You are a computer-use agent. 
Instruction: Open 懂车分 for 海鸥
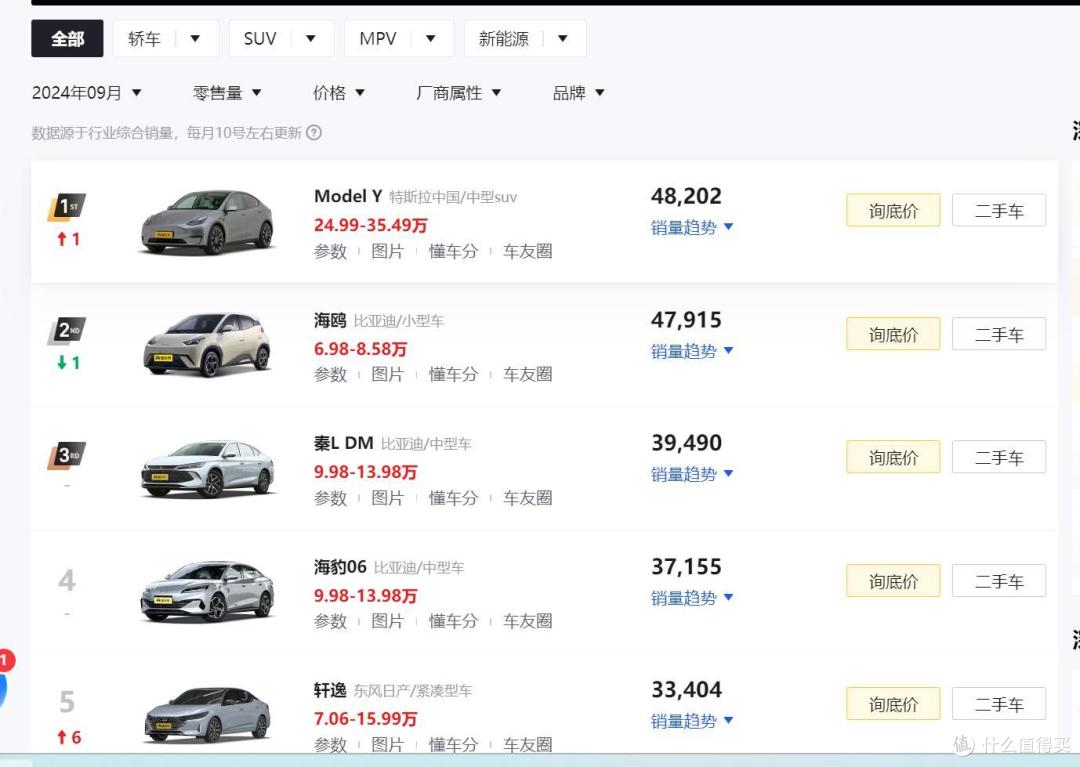(x=453, y=375)
